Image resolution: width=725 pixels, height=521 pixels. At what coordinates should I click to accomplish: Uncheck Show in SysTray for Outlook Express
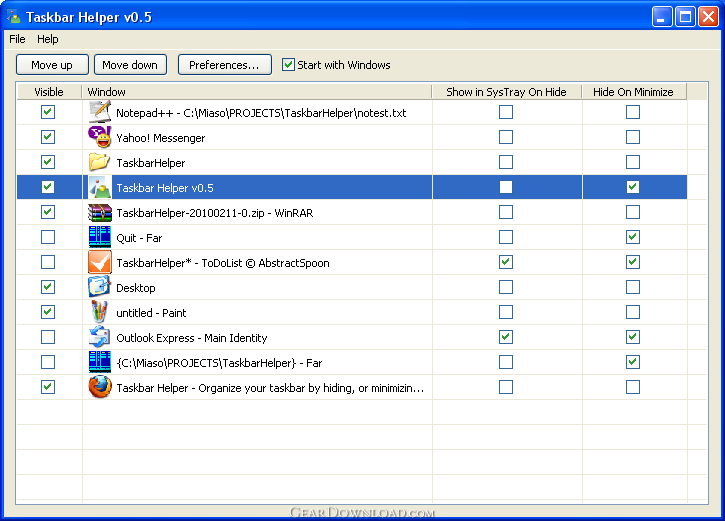coord(506,337)
